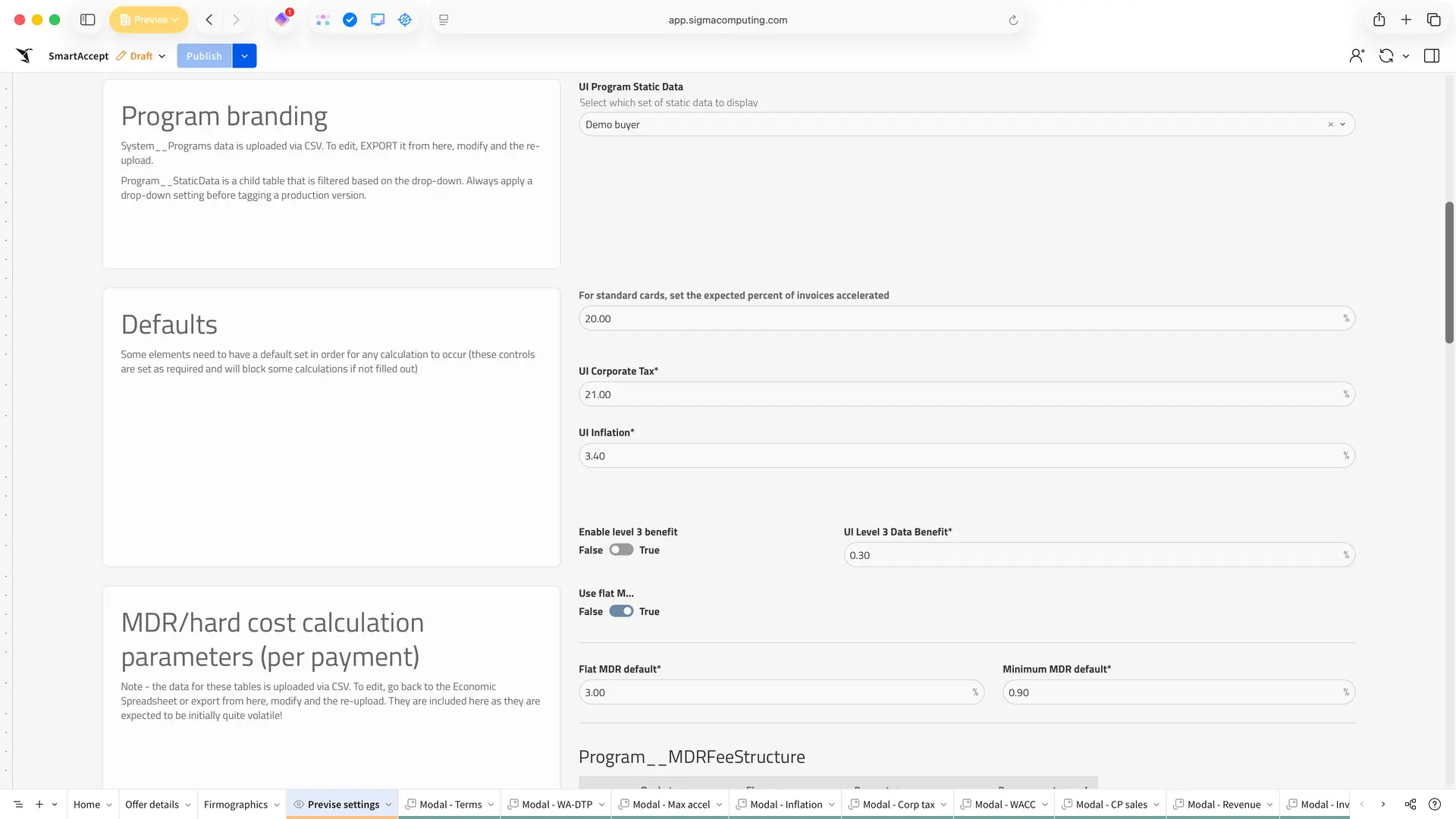Open the help question mark icon
Image resolution: width=1456 pixels, height=819 pixels.
click(1434, 804)
